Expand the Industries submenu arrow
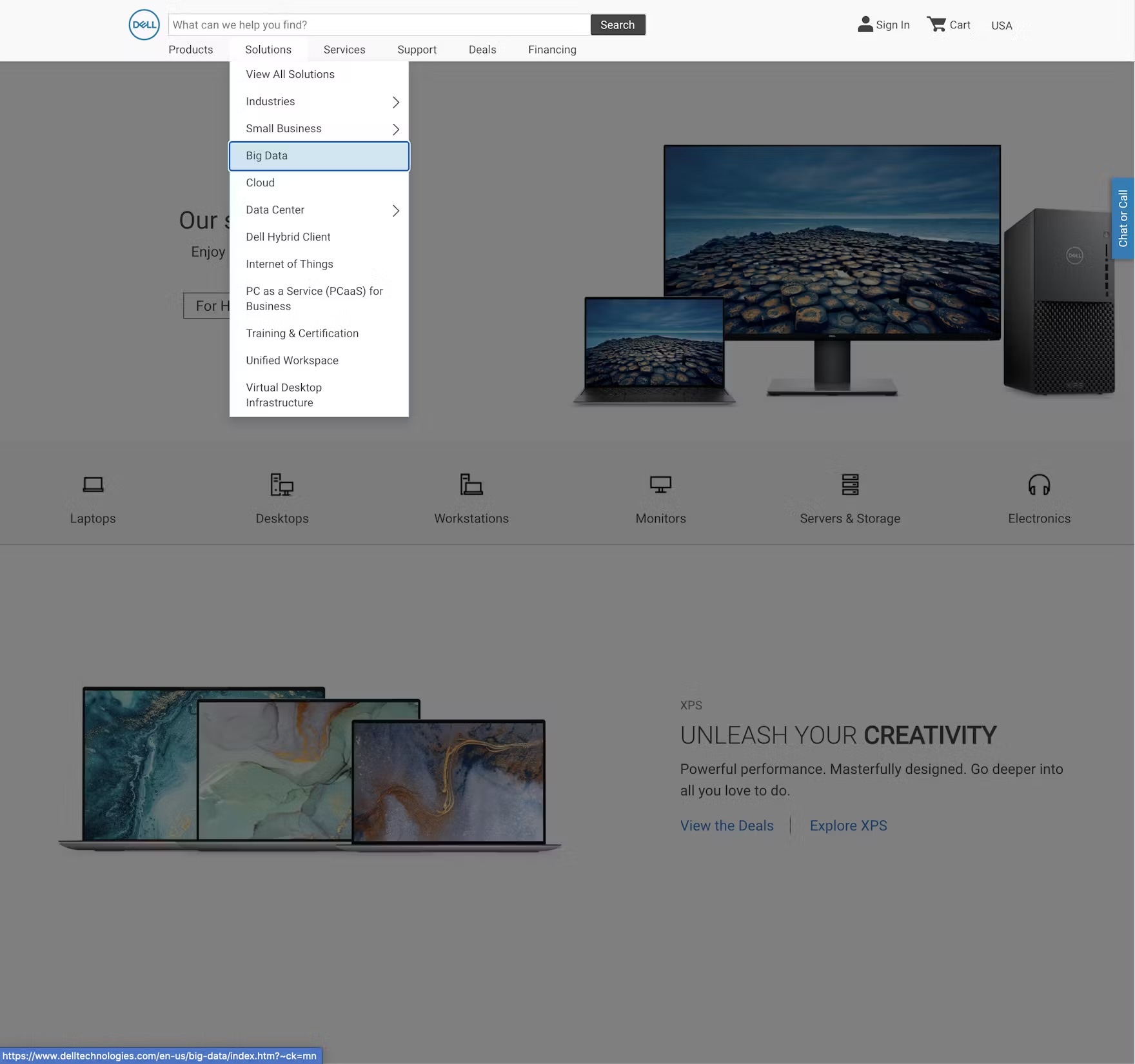This screenshot has width=1135, height=1064. click(x=396, y=102)
